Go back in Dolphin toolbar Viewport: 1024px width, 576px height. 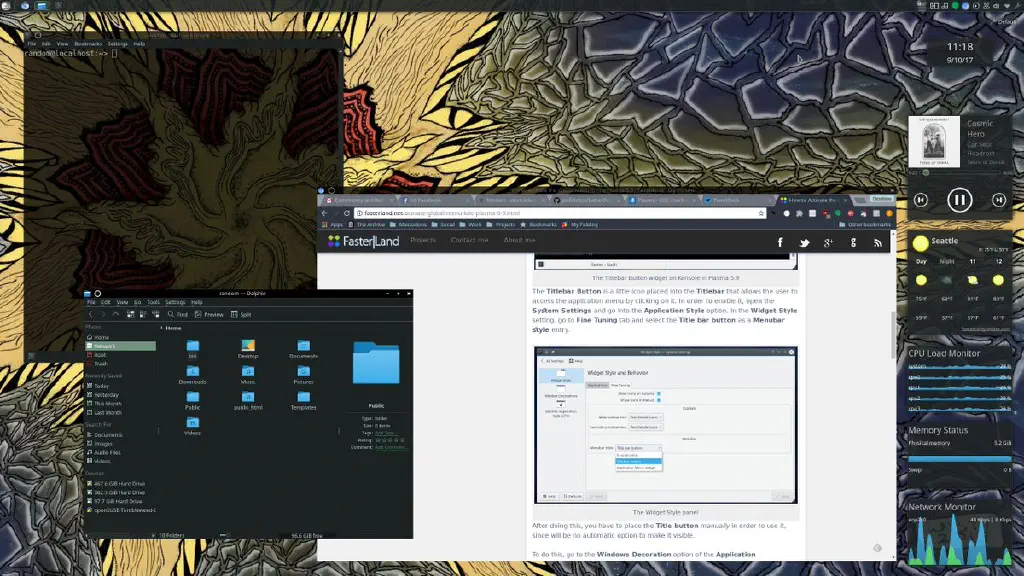pos(91,314)
